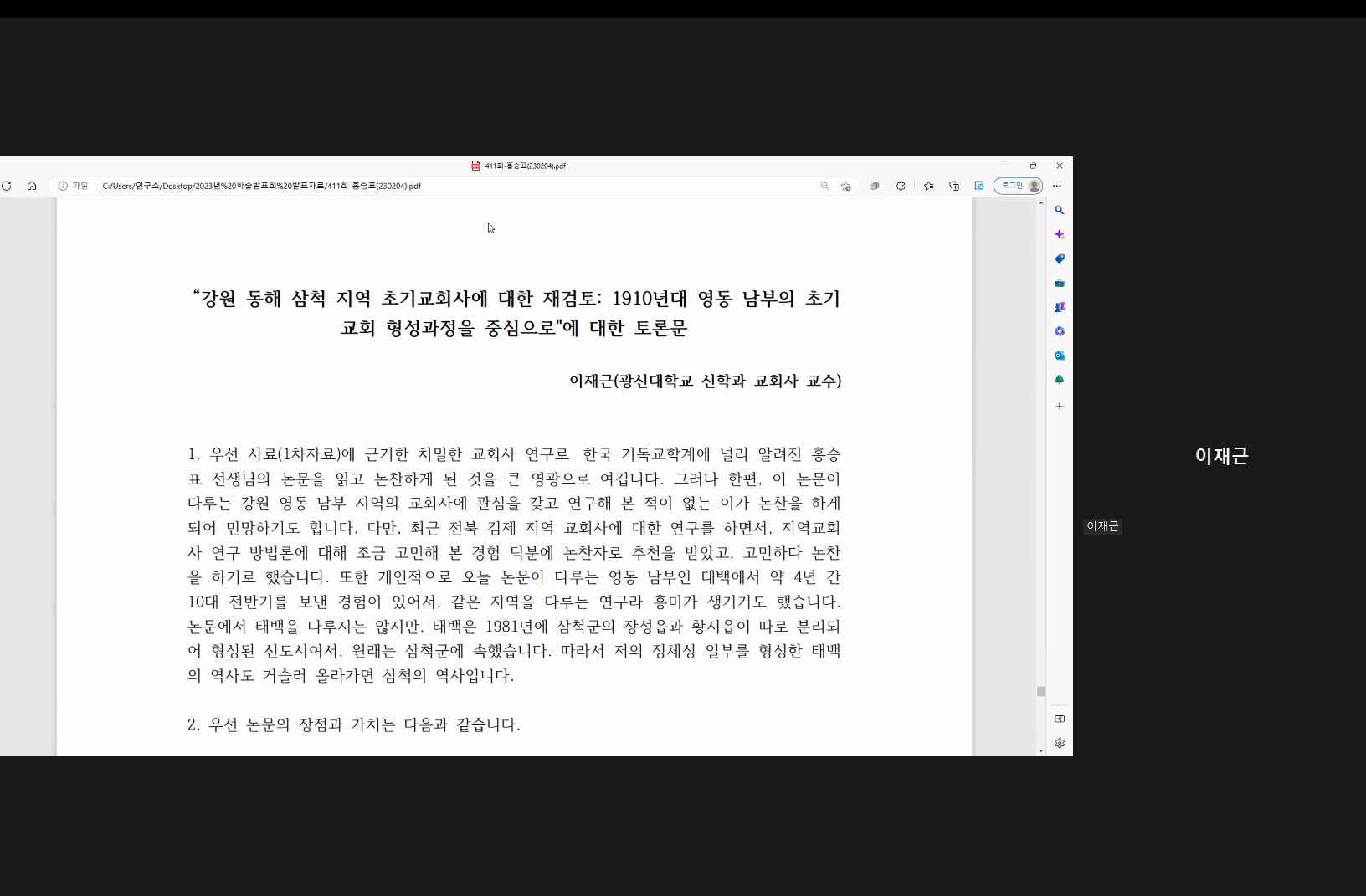Click the grayed-out stacked-pages toolbar icon
Viewport: 1366px width, 896px height.
[875, 186]
